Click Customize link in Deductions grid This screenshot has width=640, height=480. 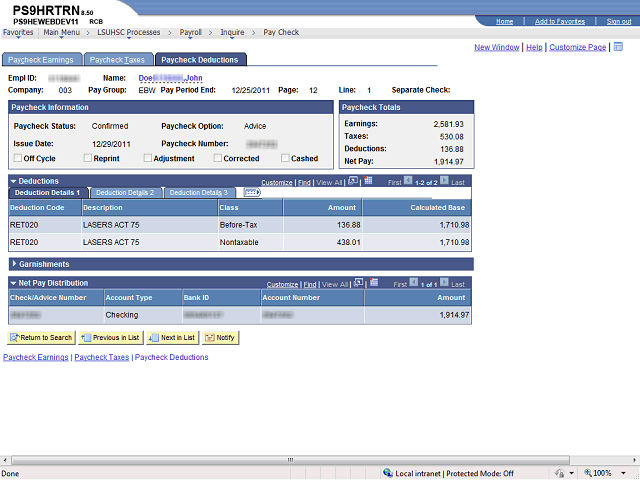277,182
